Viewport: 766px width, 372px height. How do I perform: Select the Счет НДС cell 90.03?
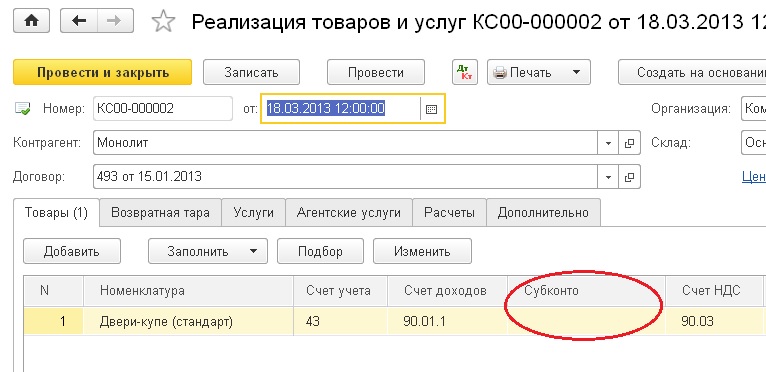point(714,321)
